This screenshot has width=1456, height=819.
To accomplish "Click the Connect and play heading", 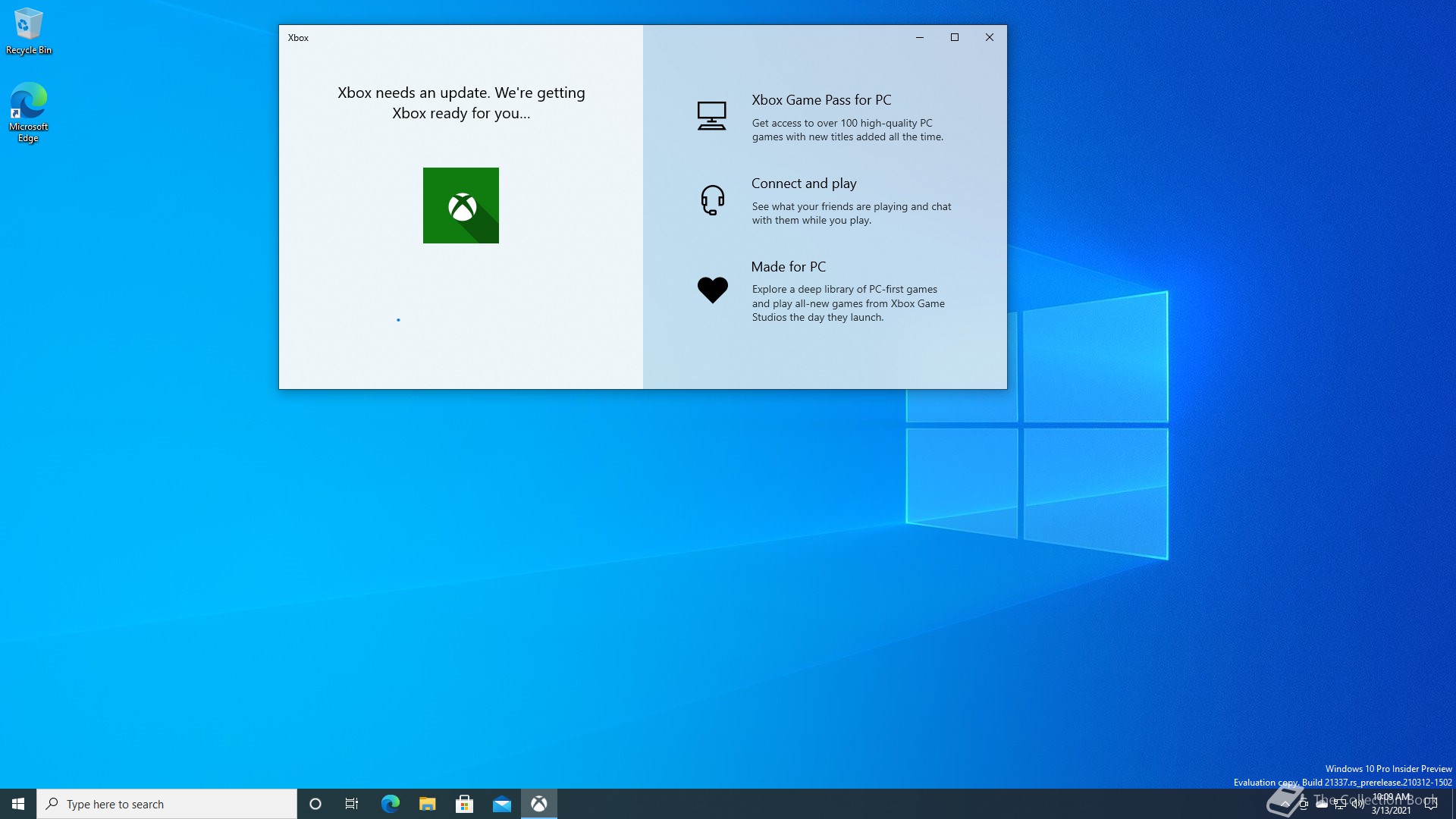I will click(x=804, y=184).
